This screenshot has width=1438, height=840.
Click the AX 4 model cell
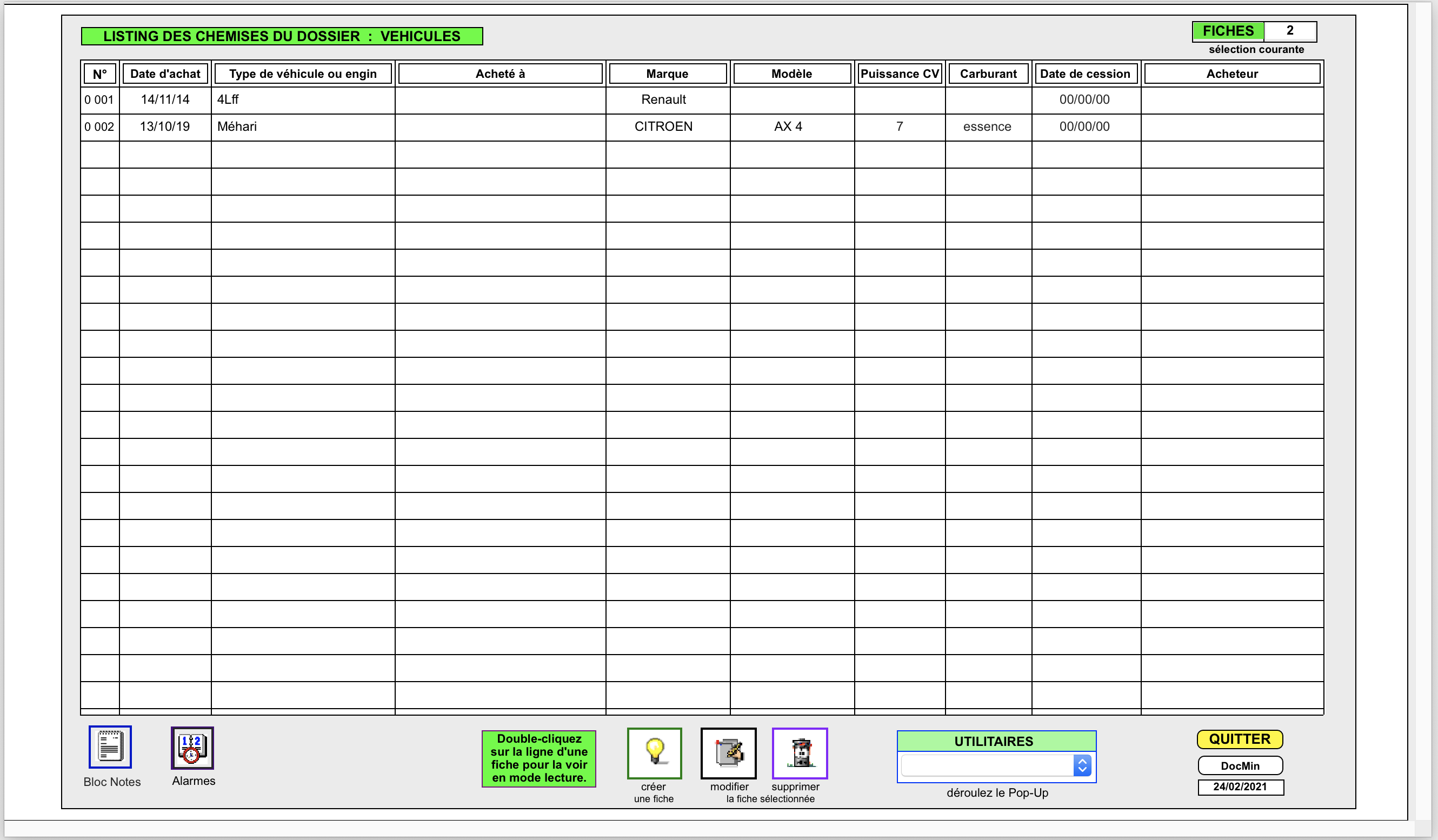(x=792, y=126)
